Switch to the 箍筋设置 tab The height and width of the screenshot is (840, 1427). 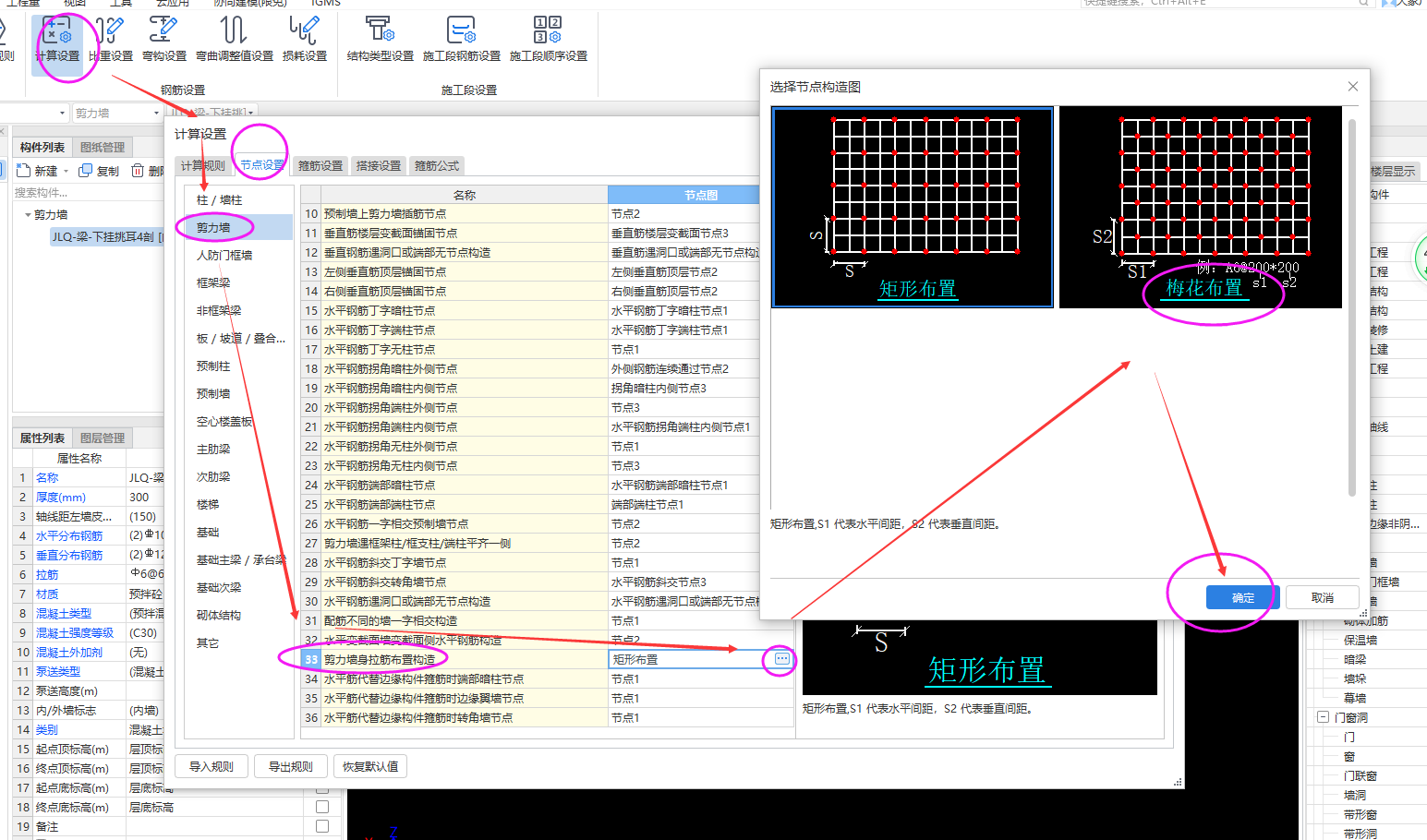point(320,165)
